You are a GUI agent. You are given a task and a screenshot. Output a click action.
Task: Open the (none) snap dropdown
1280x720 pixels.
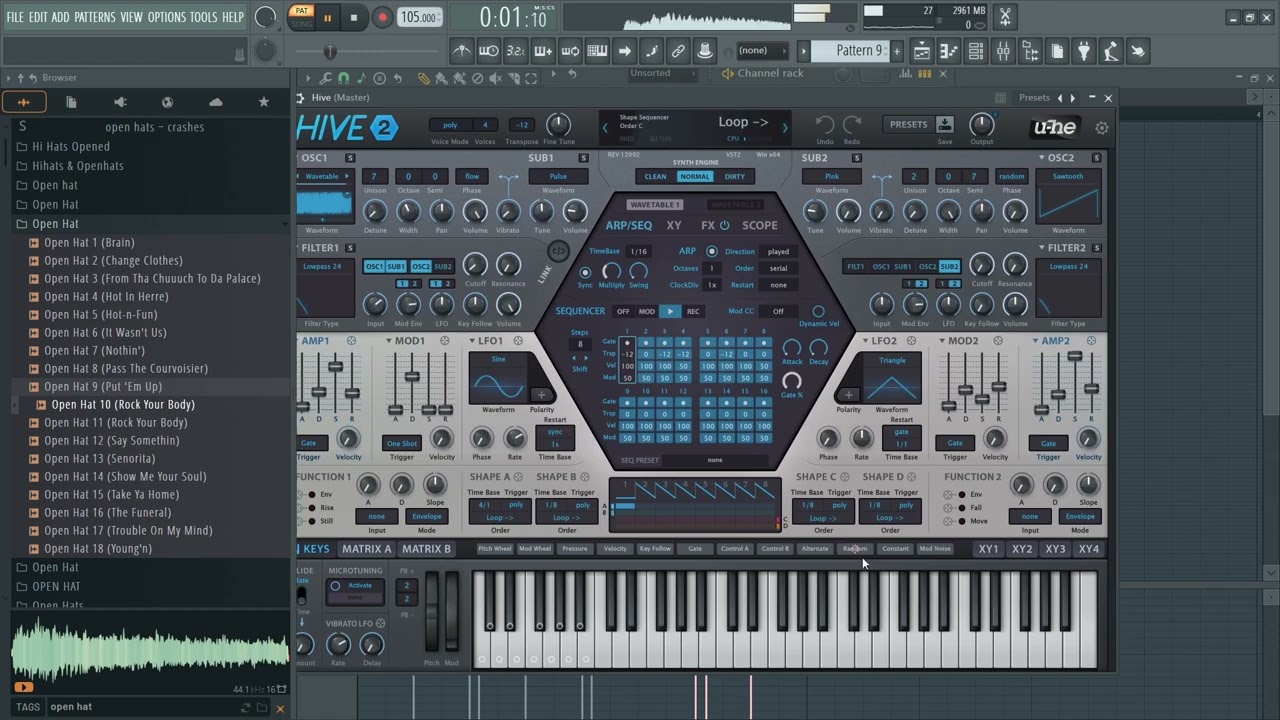762,51
